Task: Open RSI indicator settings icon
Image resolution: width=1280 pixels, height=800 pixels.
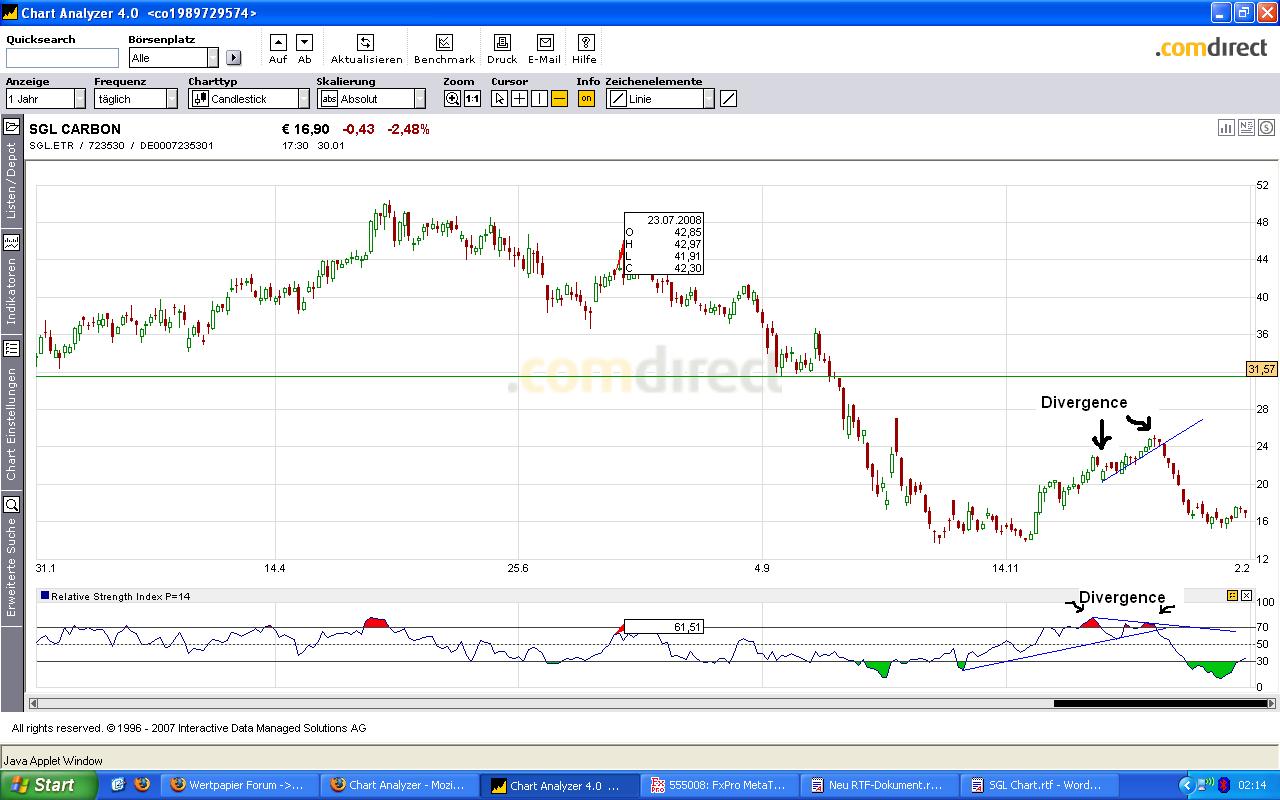Action: [1232, 596]
